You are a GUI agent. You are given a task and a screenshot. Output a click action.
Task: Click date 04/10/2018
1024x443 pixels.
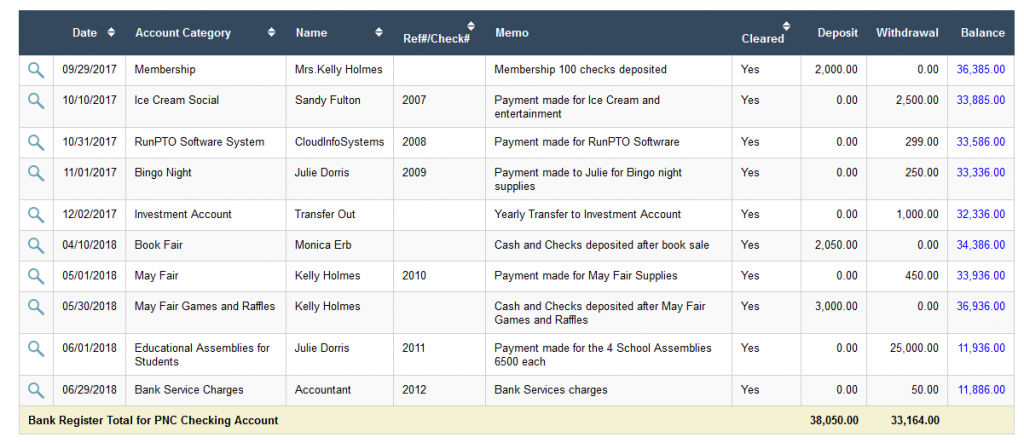(89, 245)
